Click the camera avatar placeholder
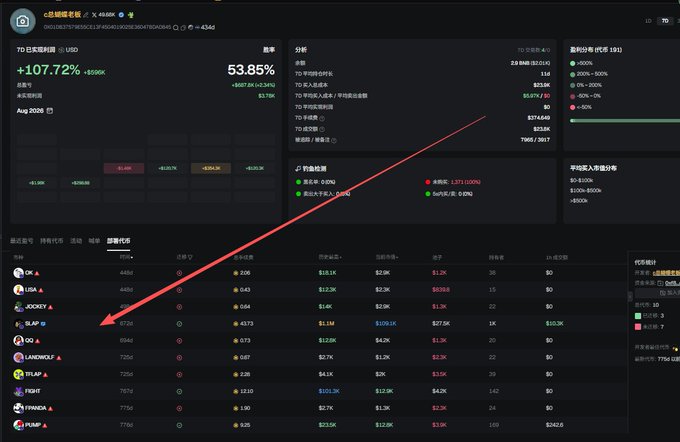This screenshot has height=442, width=680. point(23,21)
